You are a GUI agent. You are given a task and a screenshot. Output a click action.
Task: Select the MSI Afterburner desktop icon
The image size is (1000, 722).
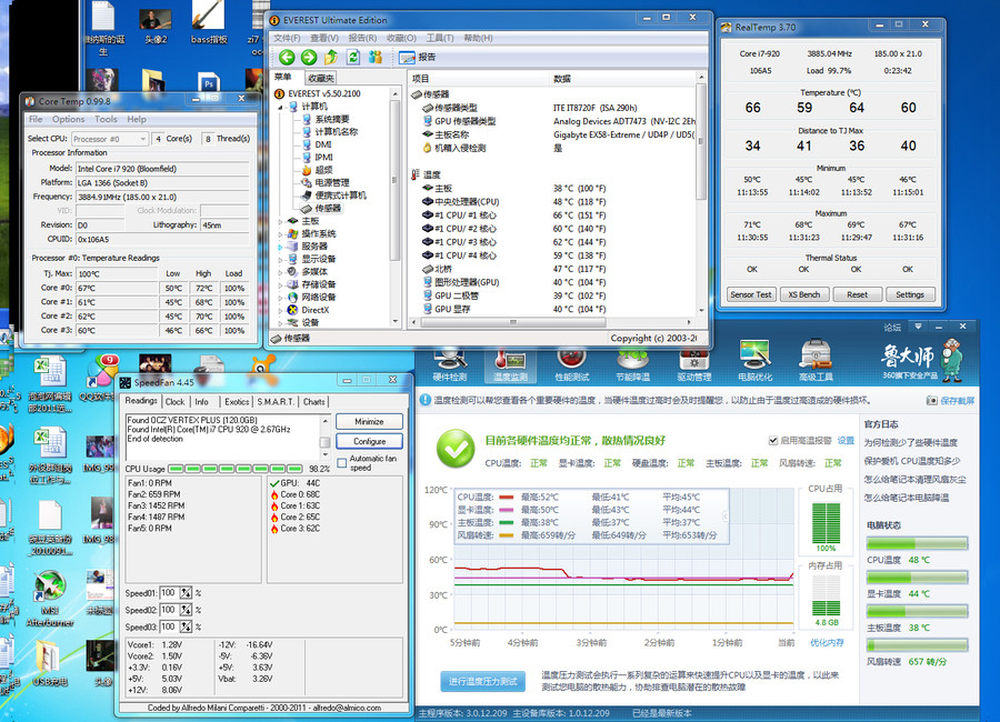[x=50, y=598]
